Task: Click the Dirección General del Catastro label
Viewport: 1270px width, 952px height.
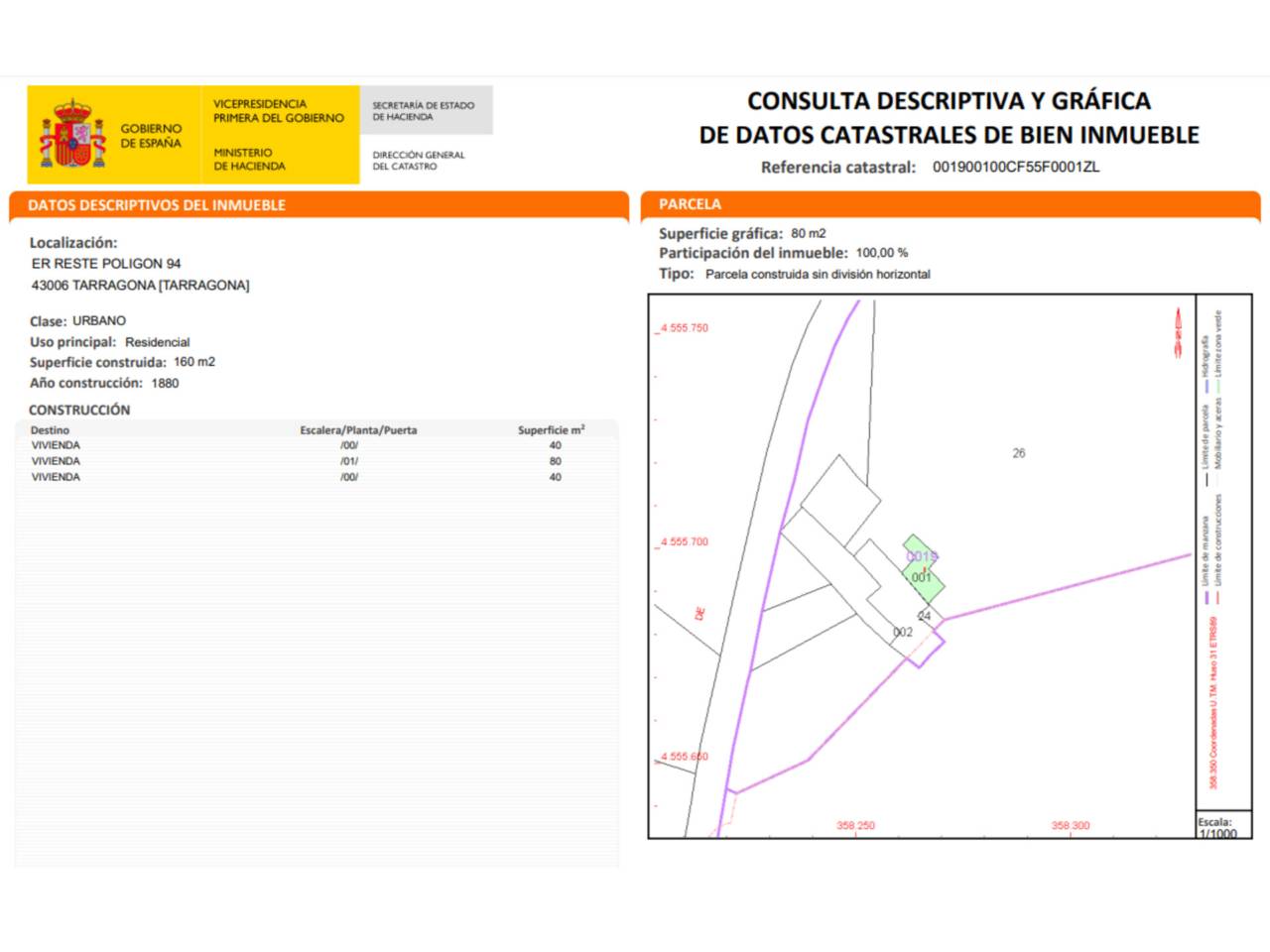Action: click(x=418, y=161)
